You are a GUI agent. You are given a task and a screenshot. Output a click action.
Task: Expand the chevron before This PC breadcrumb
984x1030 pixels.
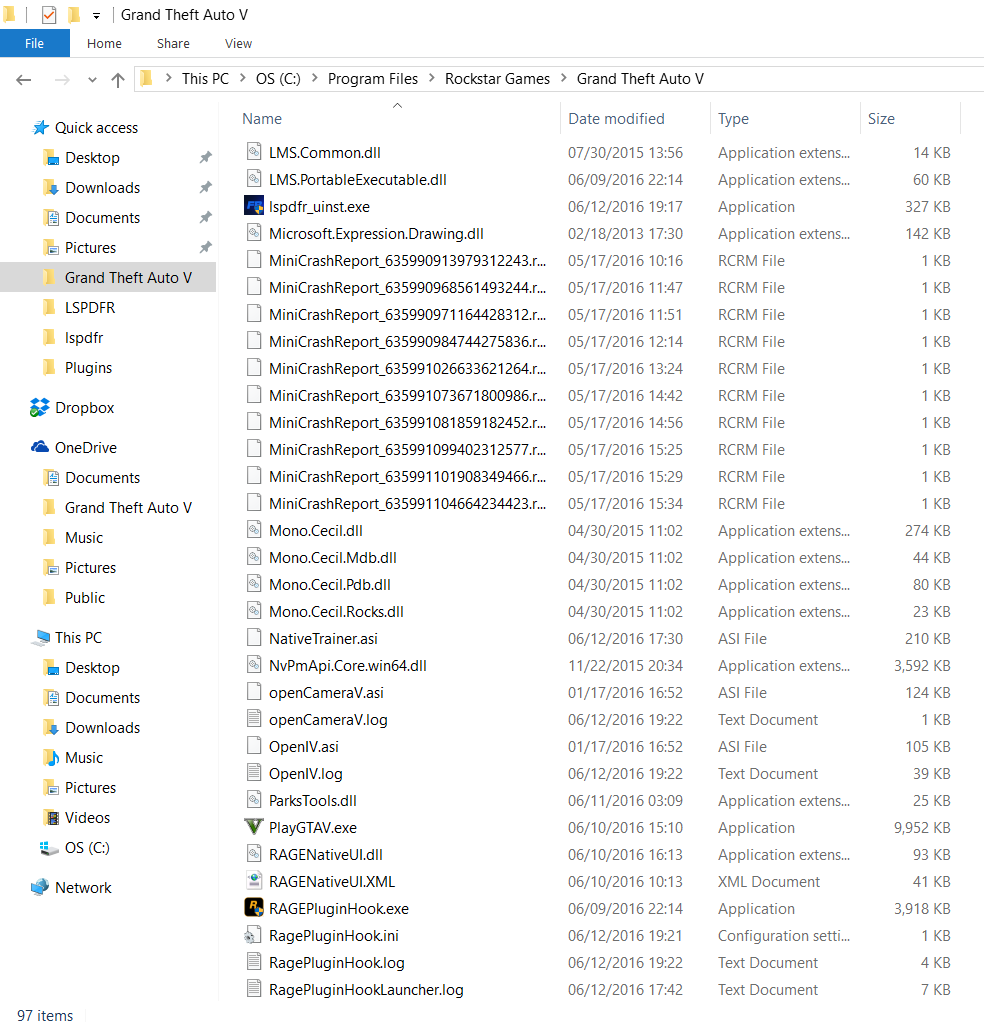pos(169,78)
